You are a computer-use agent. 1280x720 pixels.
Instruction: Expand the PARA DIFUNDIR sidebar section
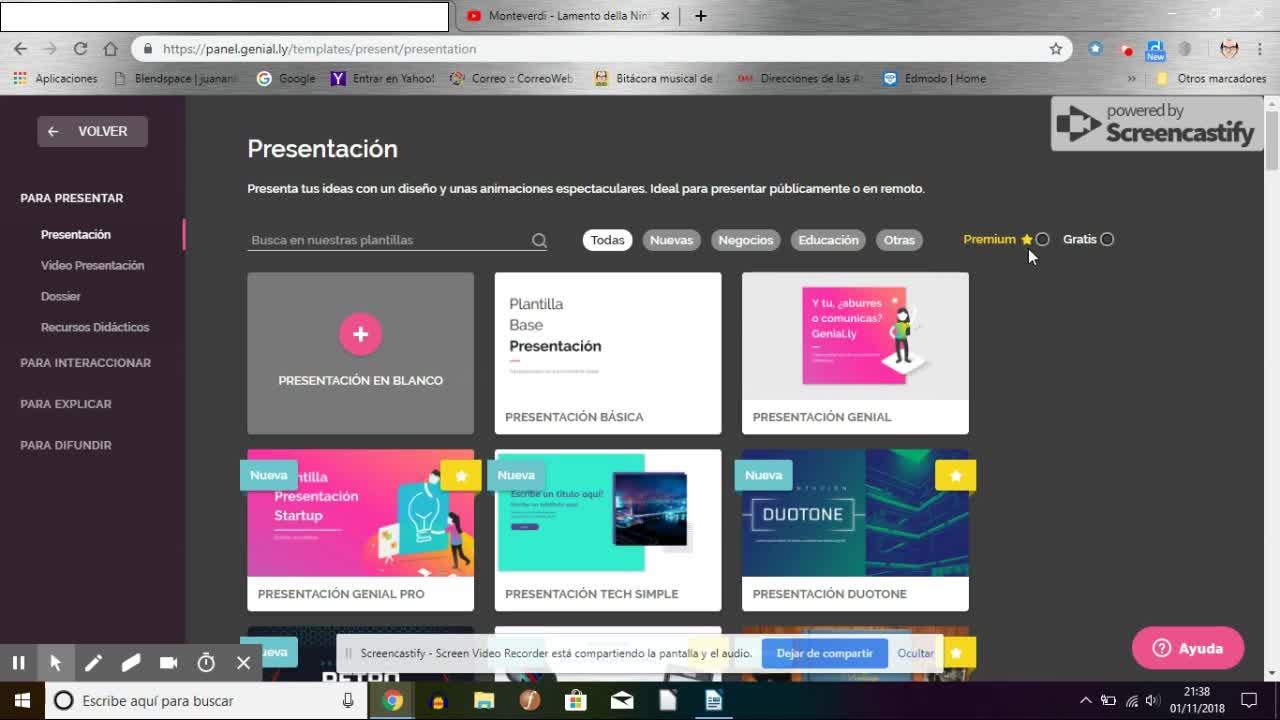(x=66, y=445)
